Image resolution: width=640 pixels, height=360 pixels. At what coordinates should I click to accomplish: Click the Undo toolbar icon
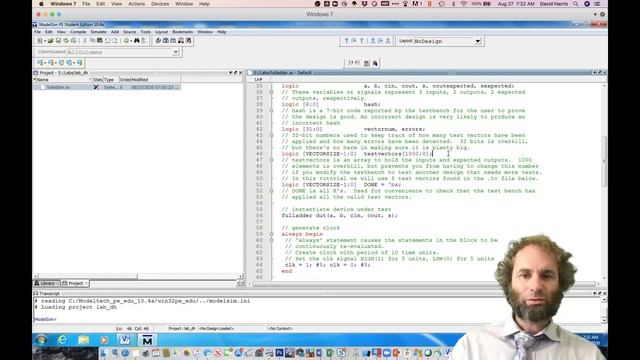coord(107,41)
